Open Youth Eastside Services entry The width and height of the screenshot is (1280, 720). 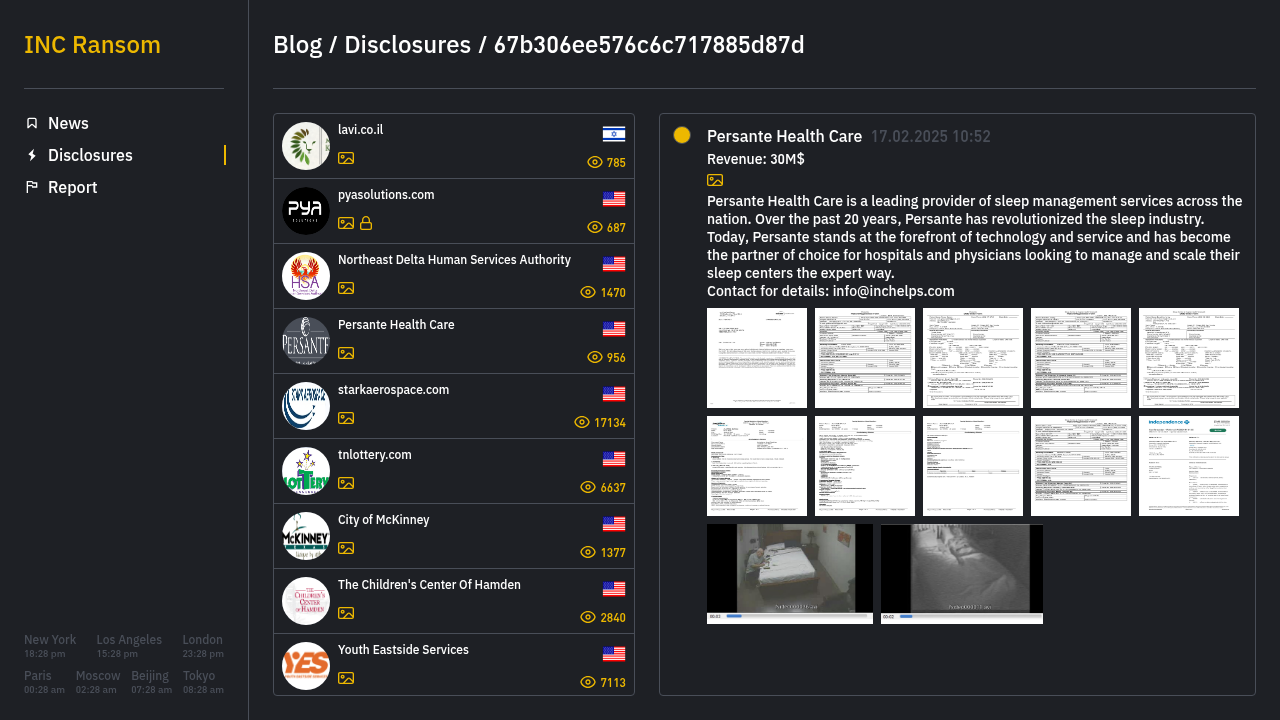[x=454, y=665]
